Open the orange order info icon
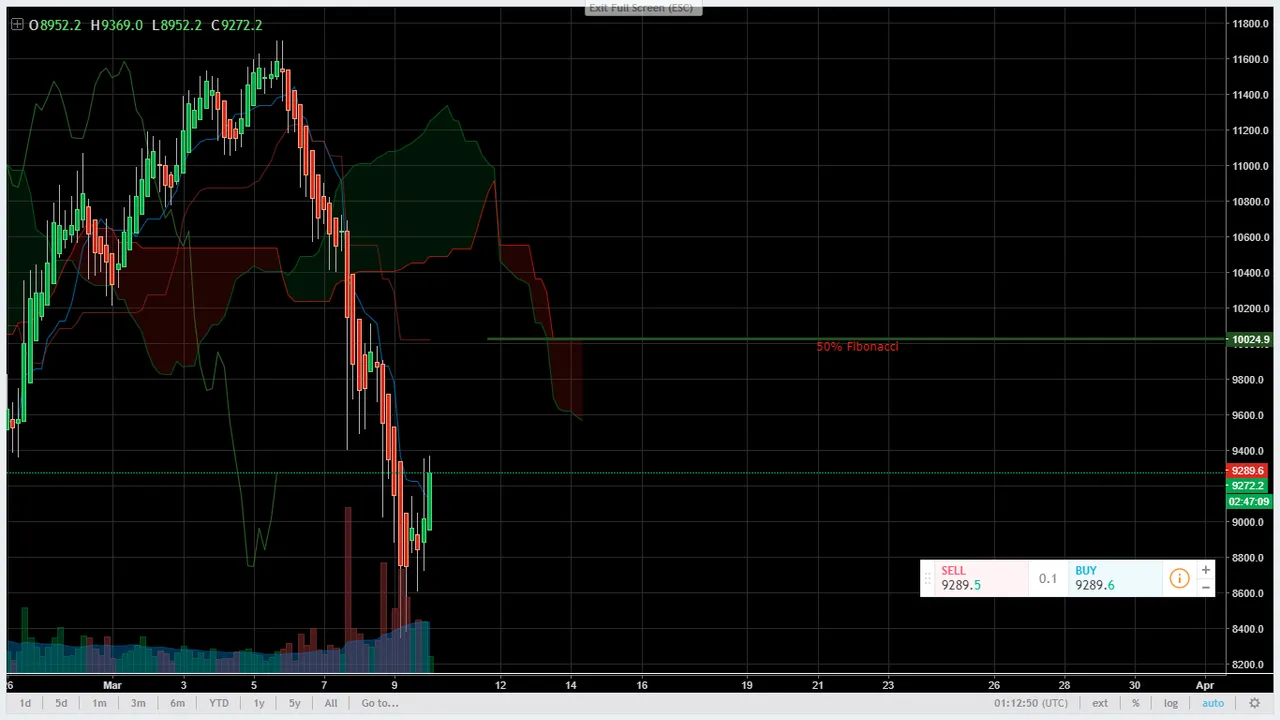Screen dimensions: 1280x720 coord(1179,578)
